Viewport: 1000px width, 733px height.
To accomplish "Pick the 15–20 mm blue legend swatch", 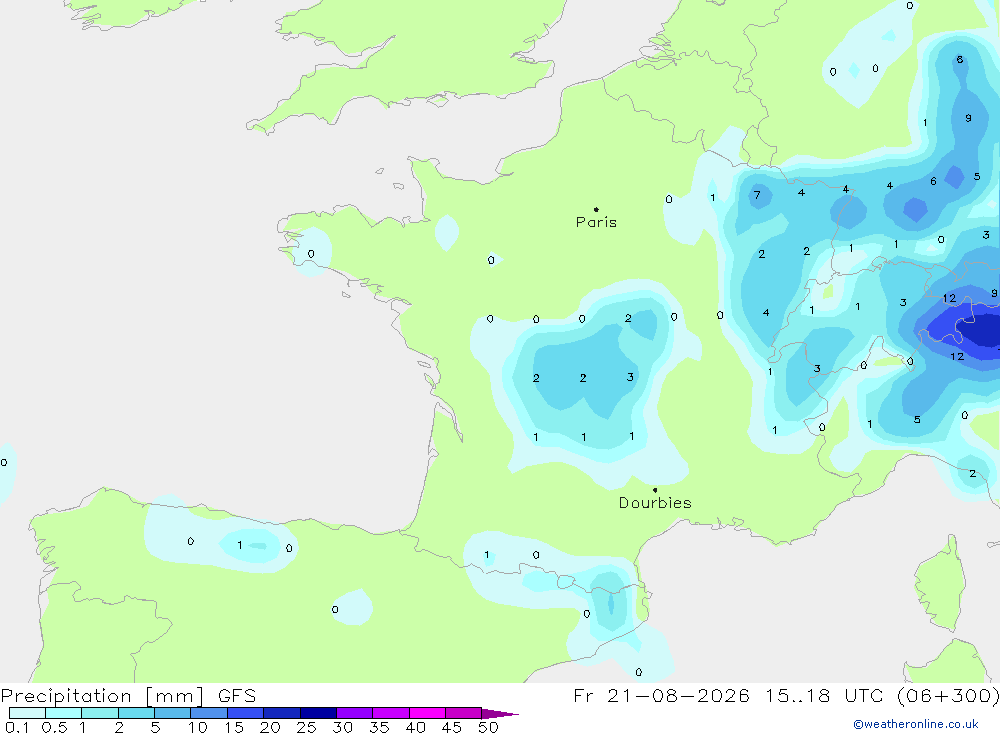I will 245,713.
